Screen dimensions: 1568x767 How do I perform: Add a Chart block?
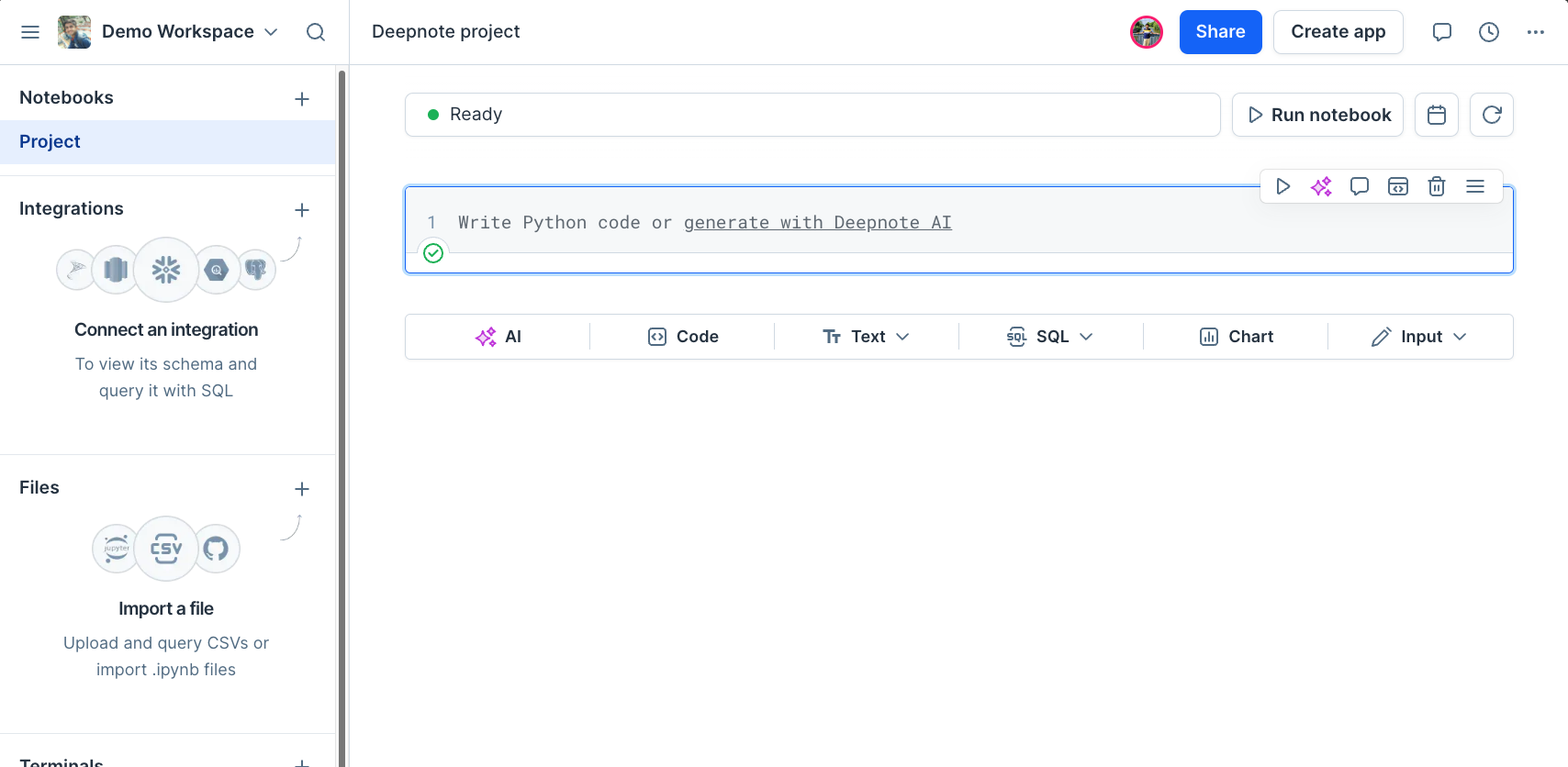pos(1236,337)
